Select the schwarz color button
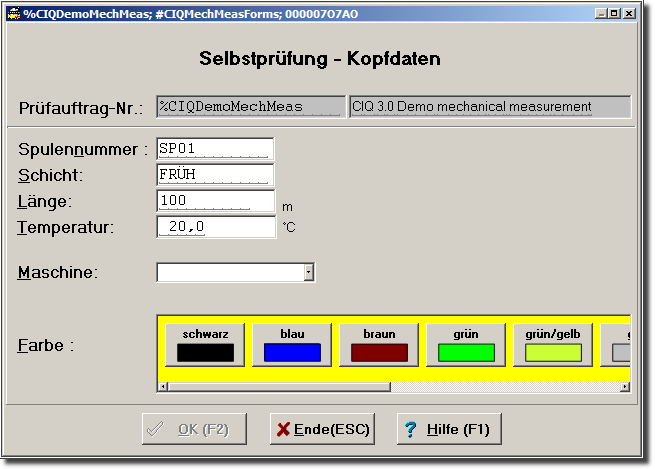The image size is (655, 469). point(205,344)
